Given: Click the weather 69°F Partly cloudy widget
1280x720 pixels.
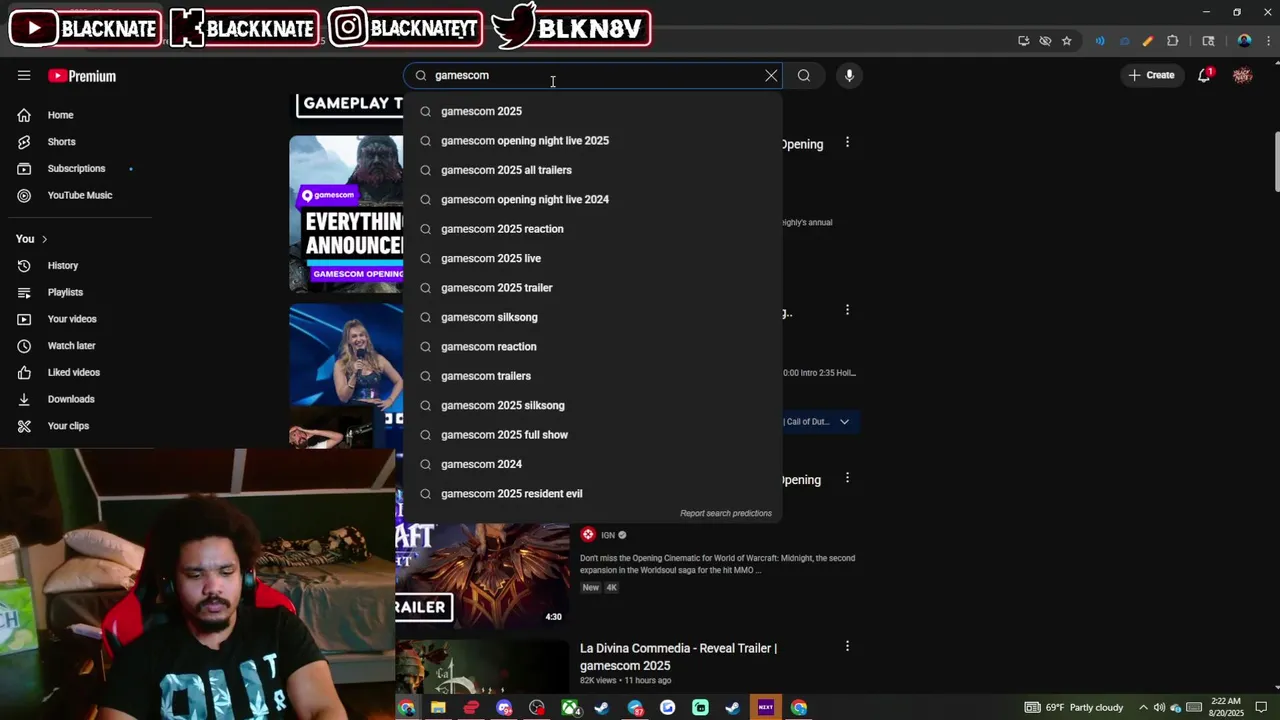Looking at the screenshot, I should pos(1074,708).
